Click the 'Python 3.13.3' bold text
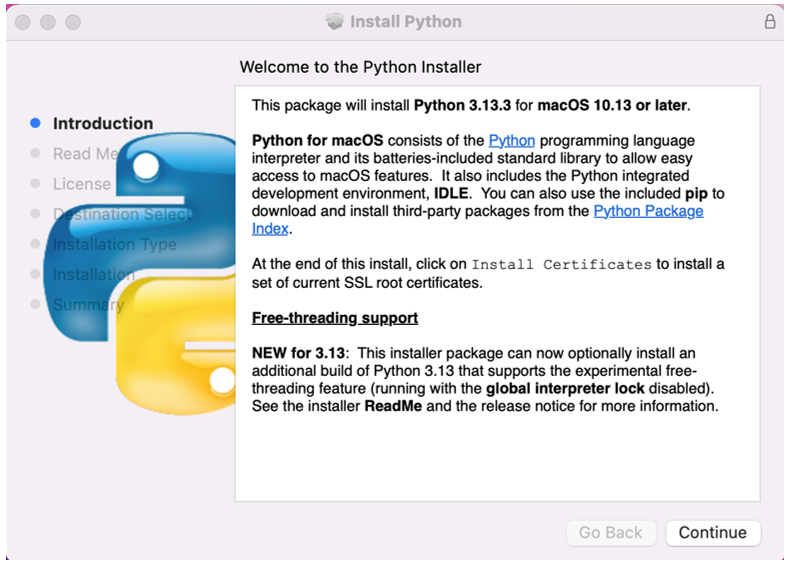 pyautogui.click(x=462, y=105)
